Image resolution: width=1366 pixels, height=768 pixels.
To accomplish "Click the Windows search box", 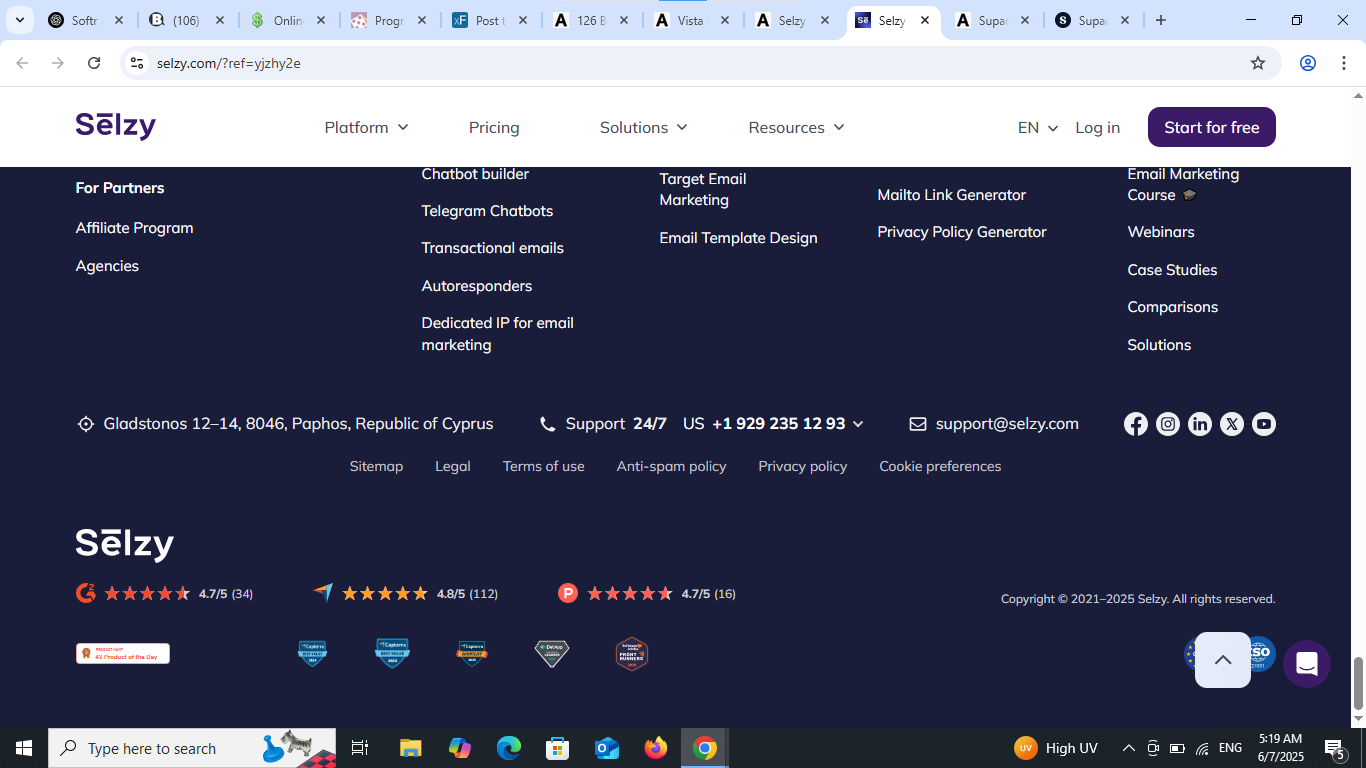I will pos(192,748).
